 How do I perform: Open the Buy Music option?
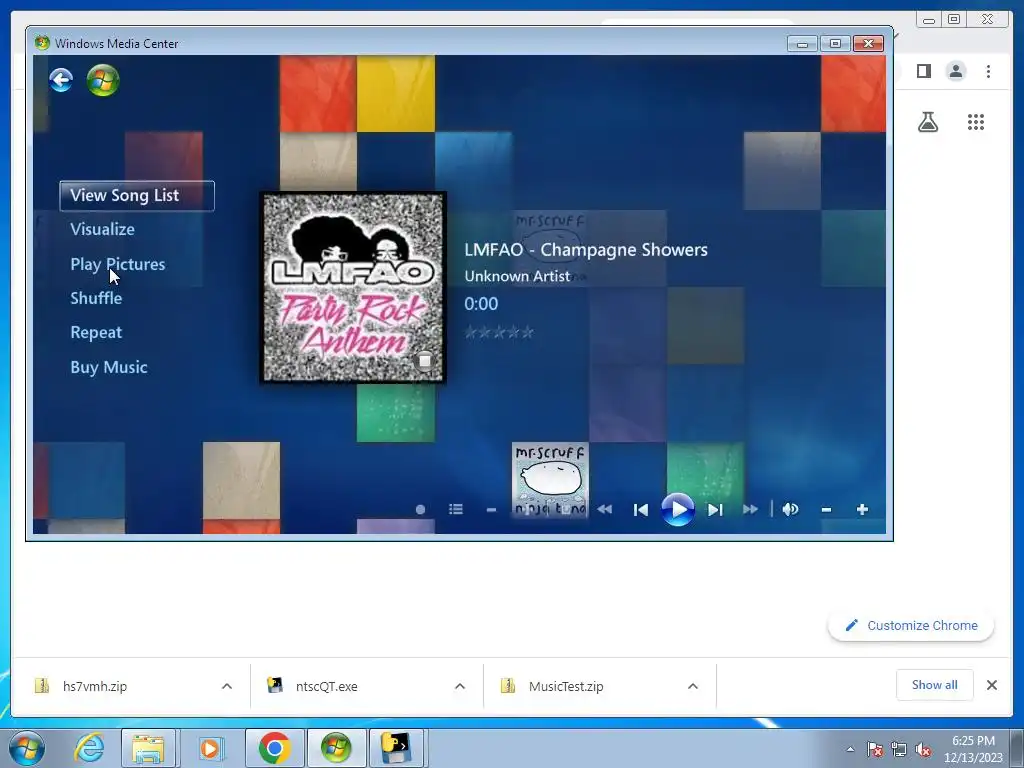(x=108, y=367)
